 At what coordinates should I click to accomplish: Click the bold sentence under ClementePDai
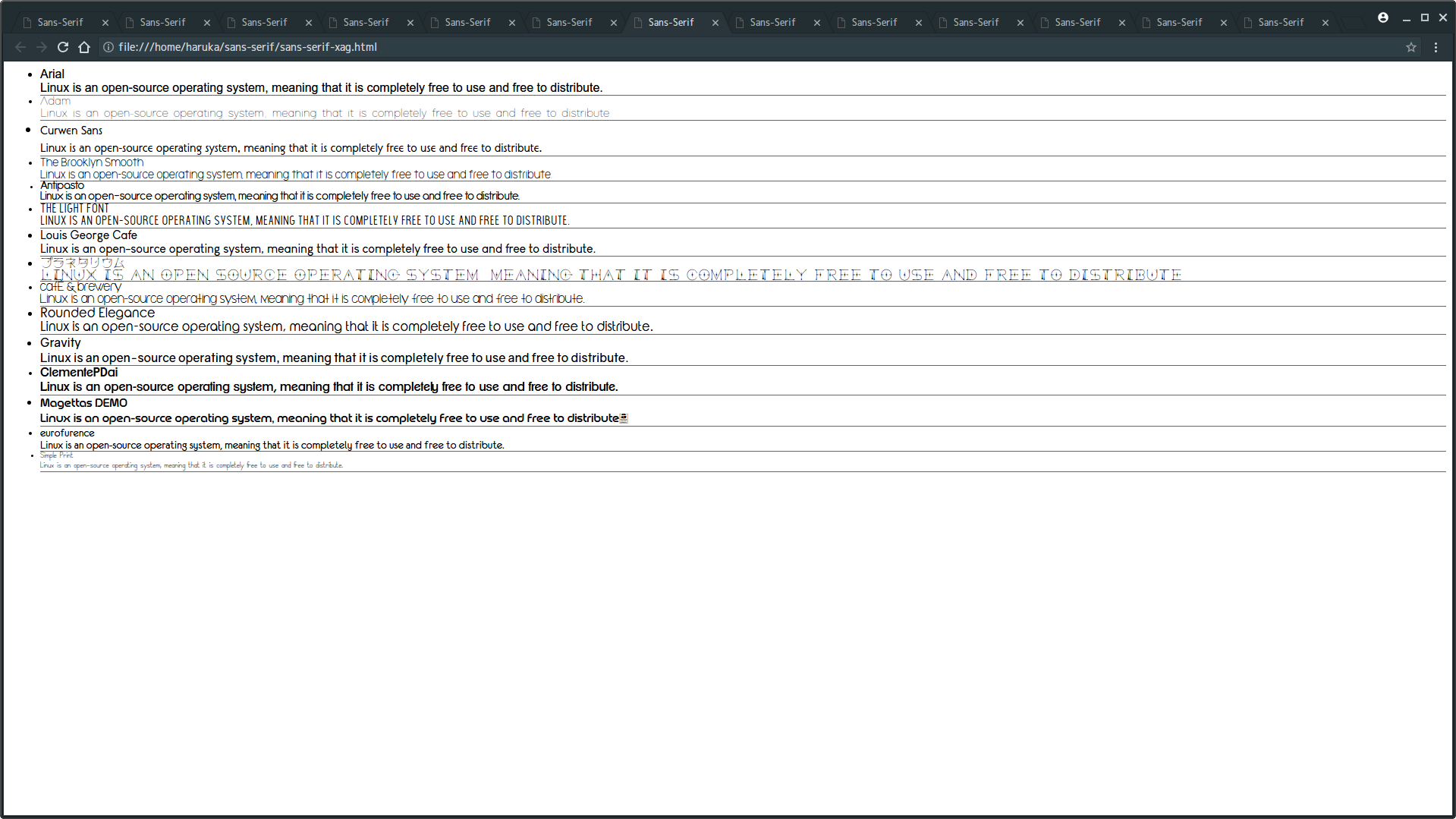click(329, 387)
